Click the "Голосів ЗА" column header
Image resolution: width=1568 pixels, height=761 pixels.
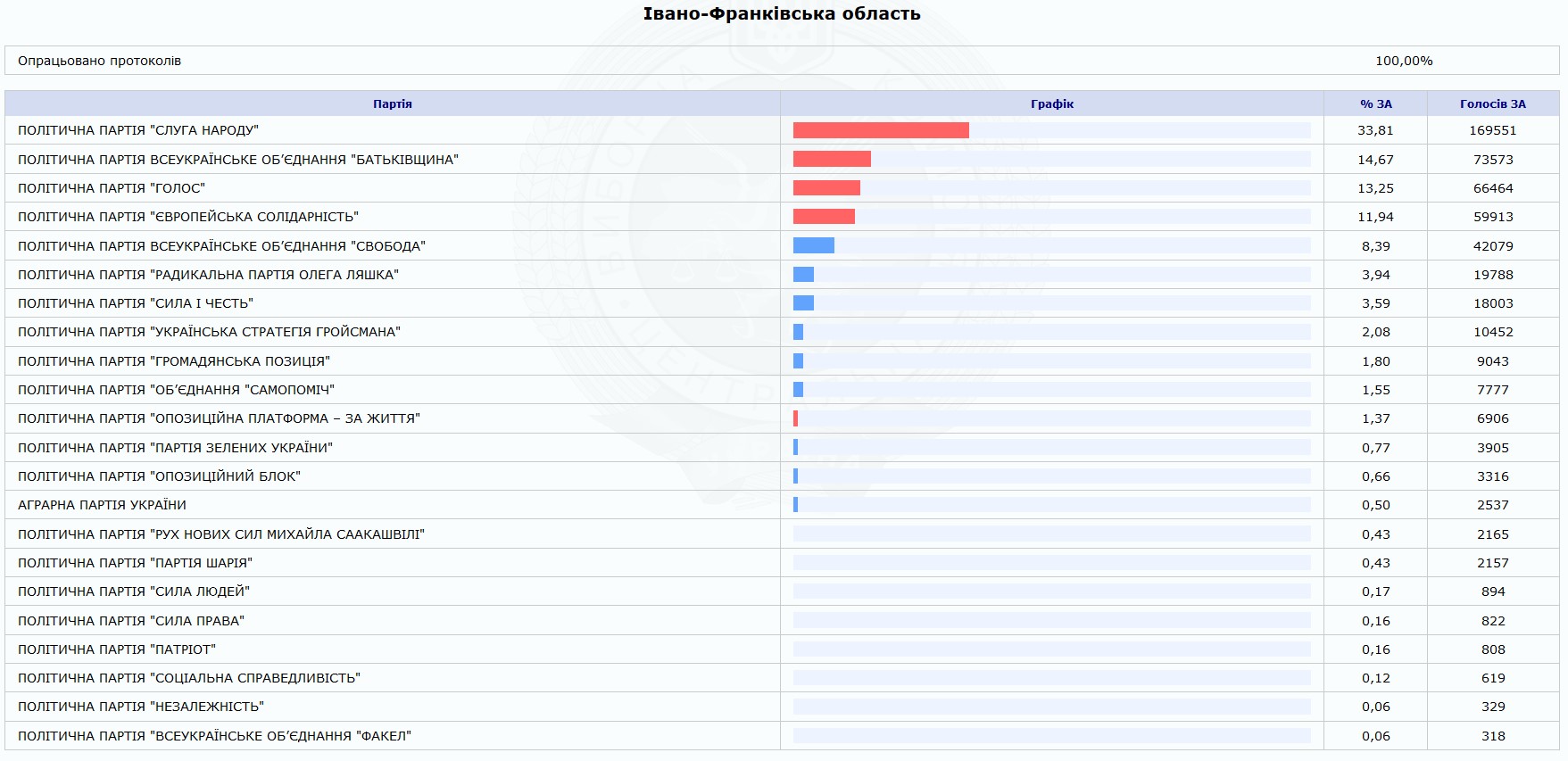point(1492,104)
